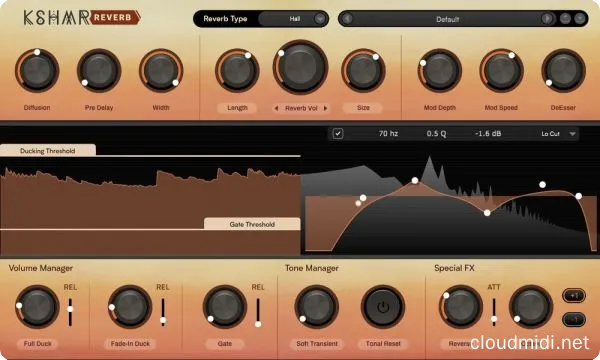
Task: Click the -1 octave button
Action: (x=574, y=319)
